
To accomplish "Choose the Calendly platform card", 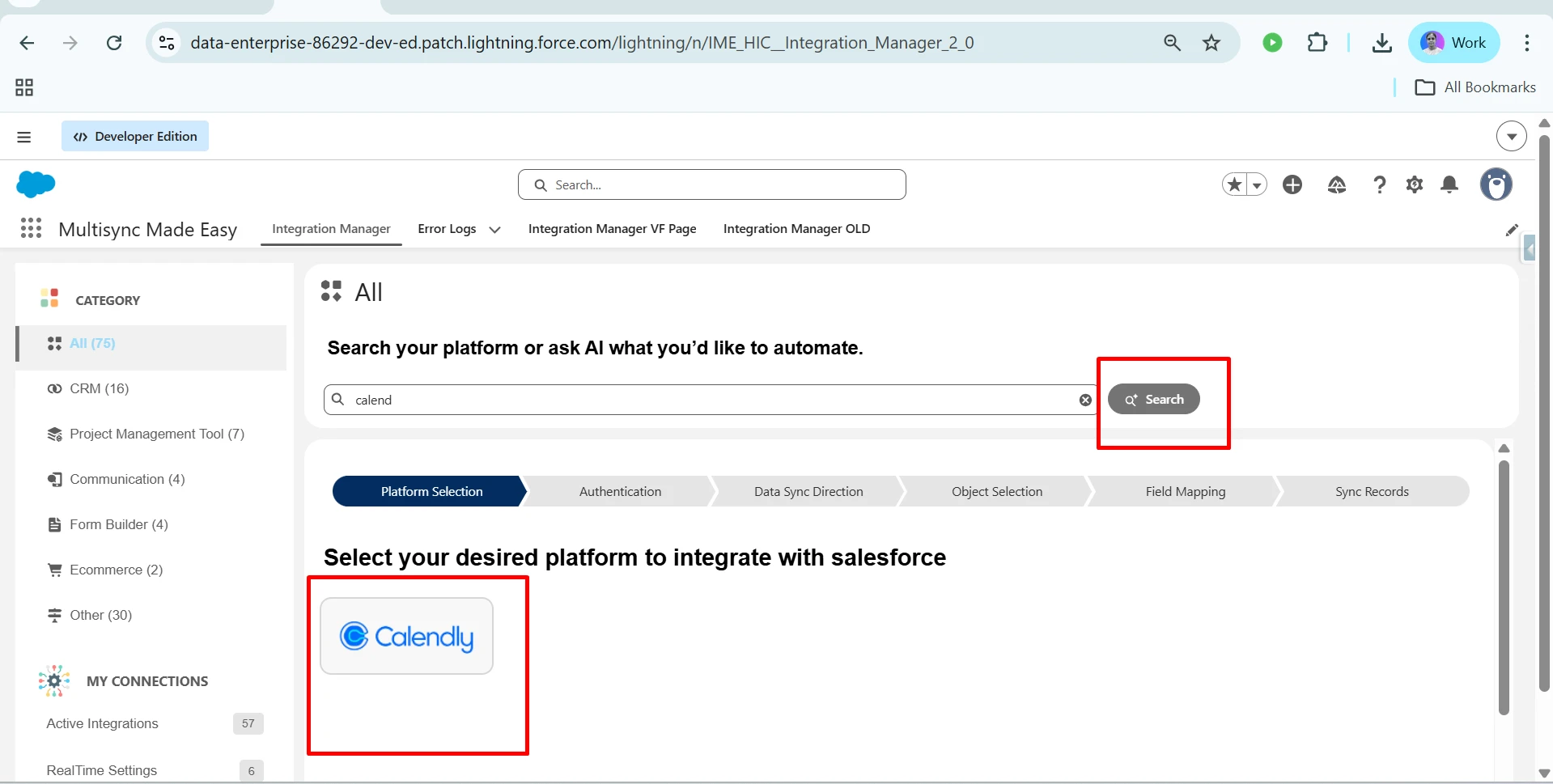I will pyautogui.click(x=406, y=636).
